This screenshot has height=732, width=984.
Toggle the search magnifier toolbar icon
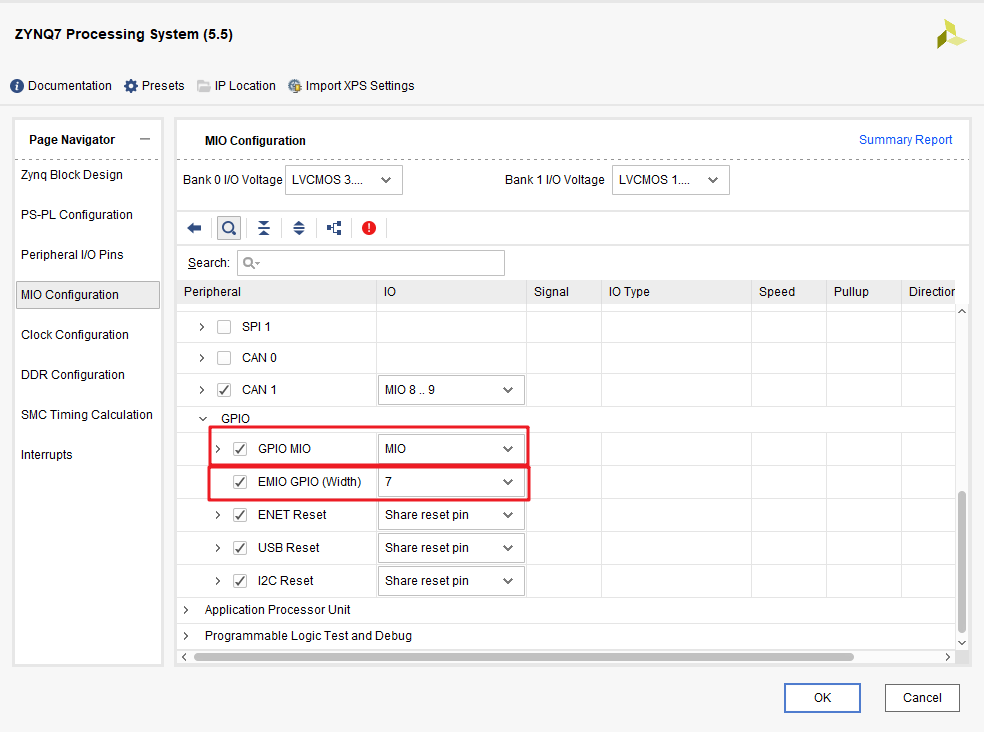pyautogui.click(x=229, y=228)
